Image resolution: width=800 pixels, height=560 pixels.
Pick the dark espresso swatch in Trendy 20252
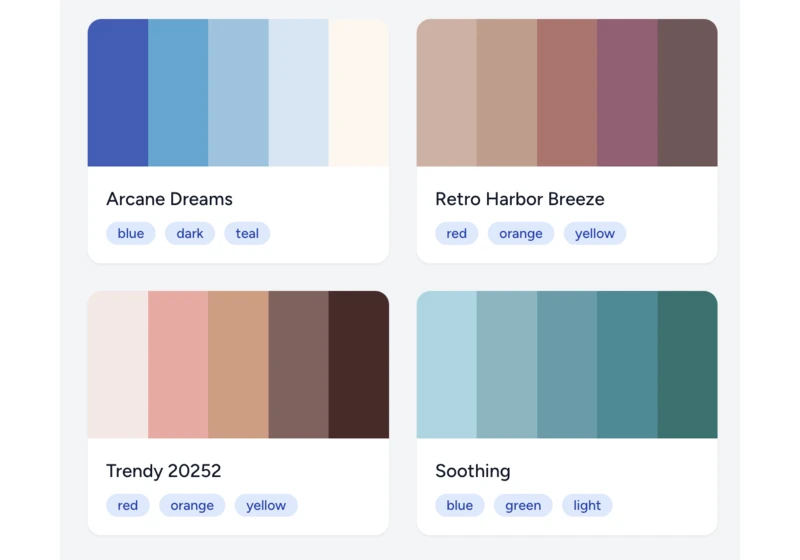tap(359, 365)
